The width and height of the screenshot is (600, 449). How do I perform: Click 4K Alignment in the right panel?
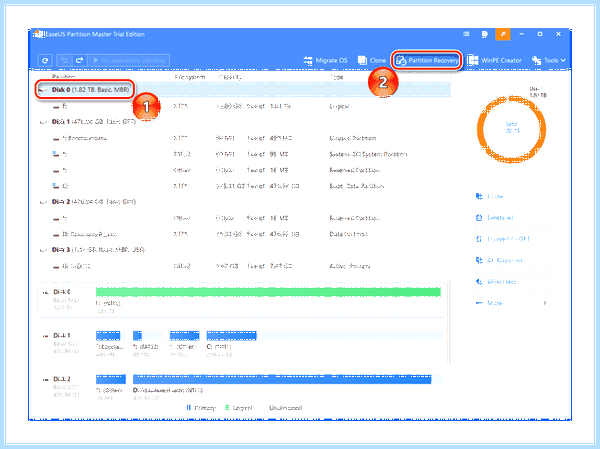point(500,260)
